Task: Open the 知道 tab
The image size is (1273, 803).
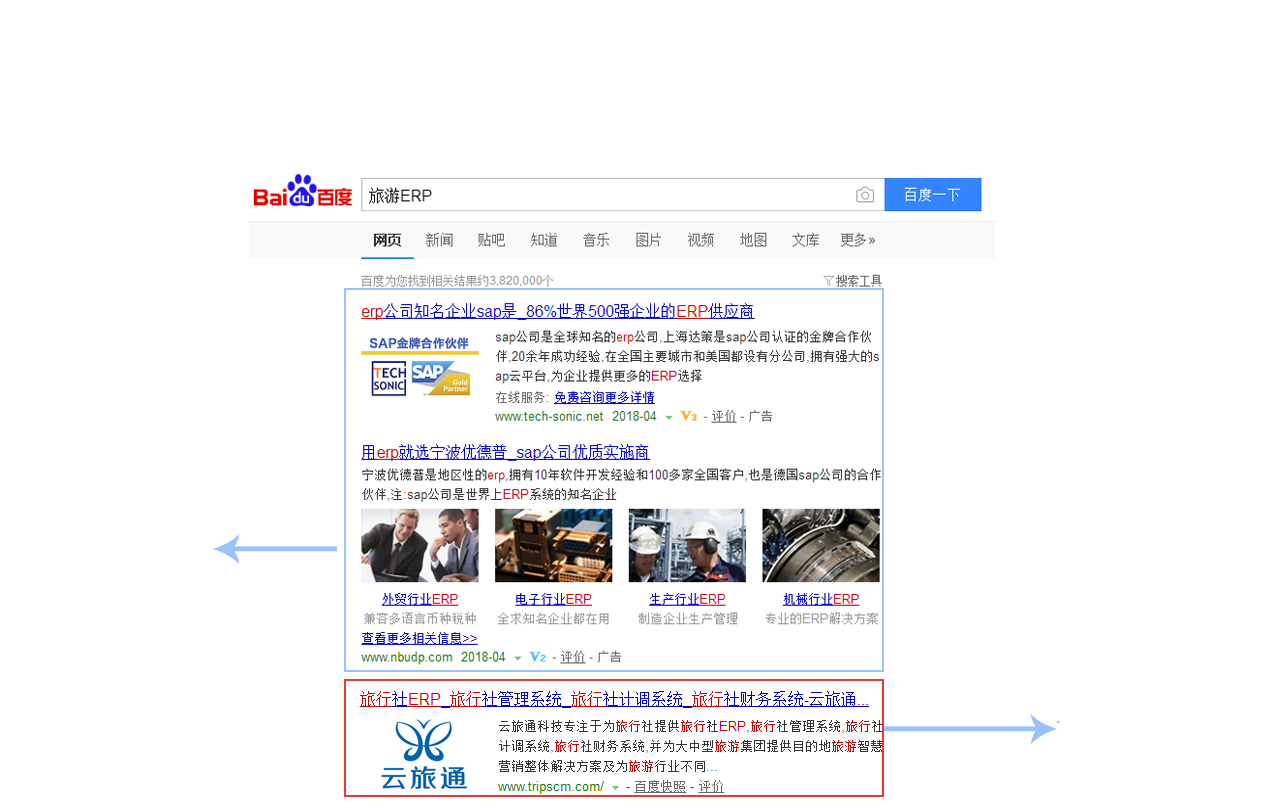Action: click(544, 240)
